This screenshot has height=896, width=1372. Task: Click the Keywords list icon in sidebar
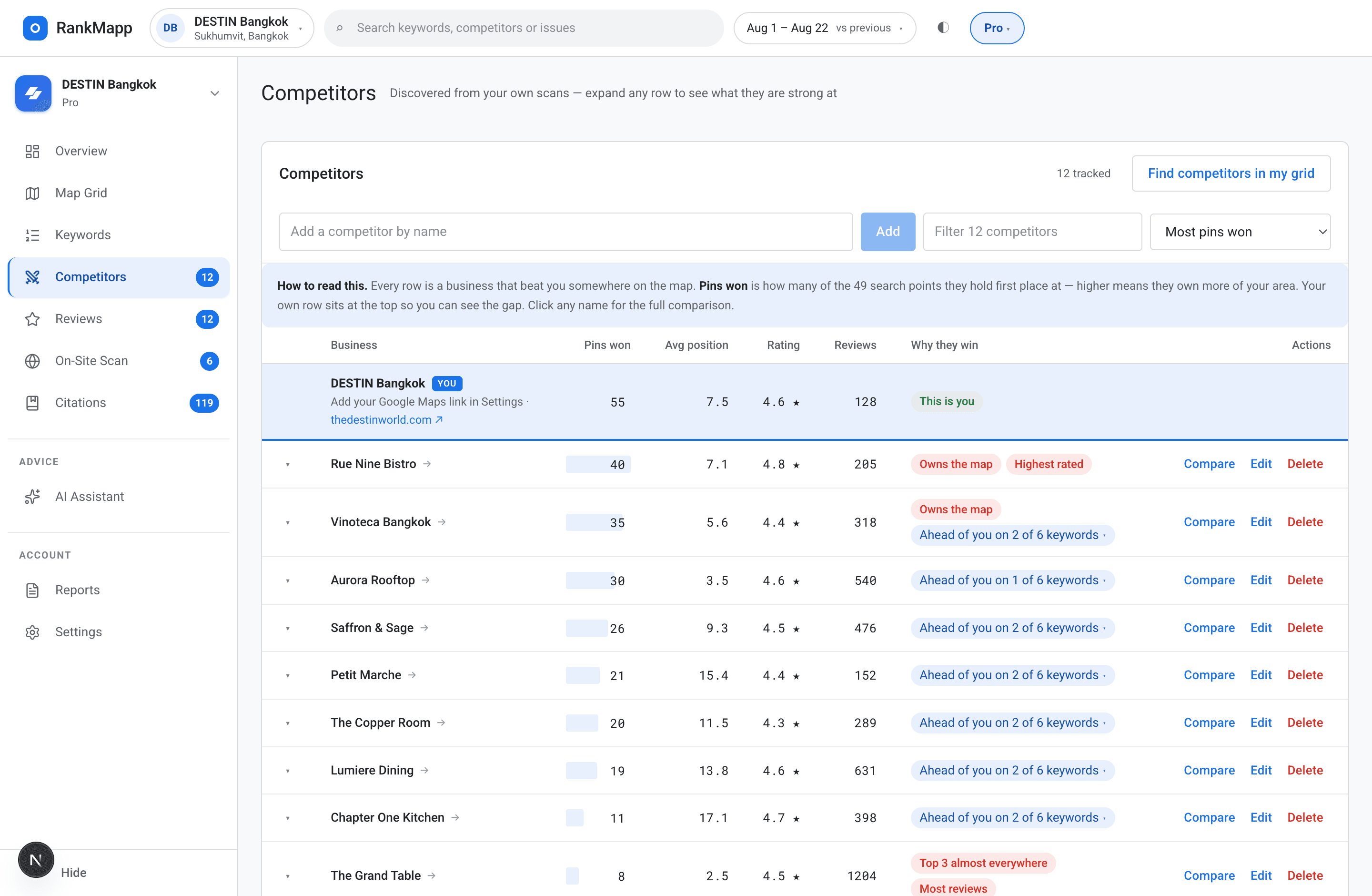(x=32, y=235)
